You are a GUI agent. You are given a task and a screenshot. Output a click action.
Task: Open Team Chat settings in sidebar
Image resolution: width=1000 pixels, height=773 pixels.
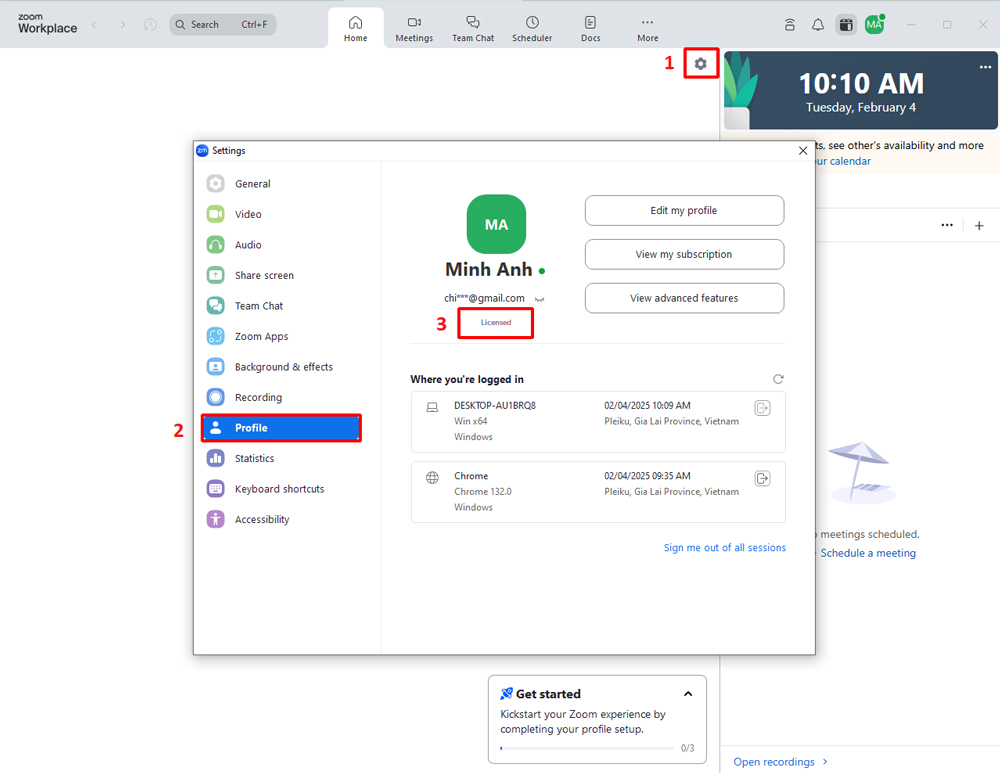click(x=281, y=306)
